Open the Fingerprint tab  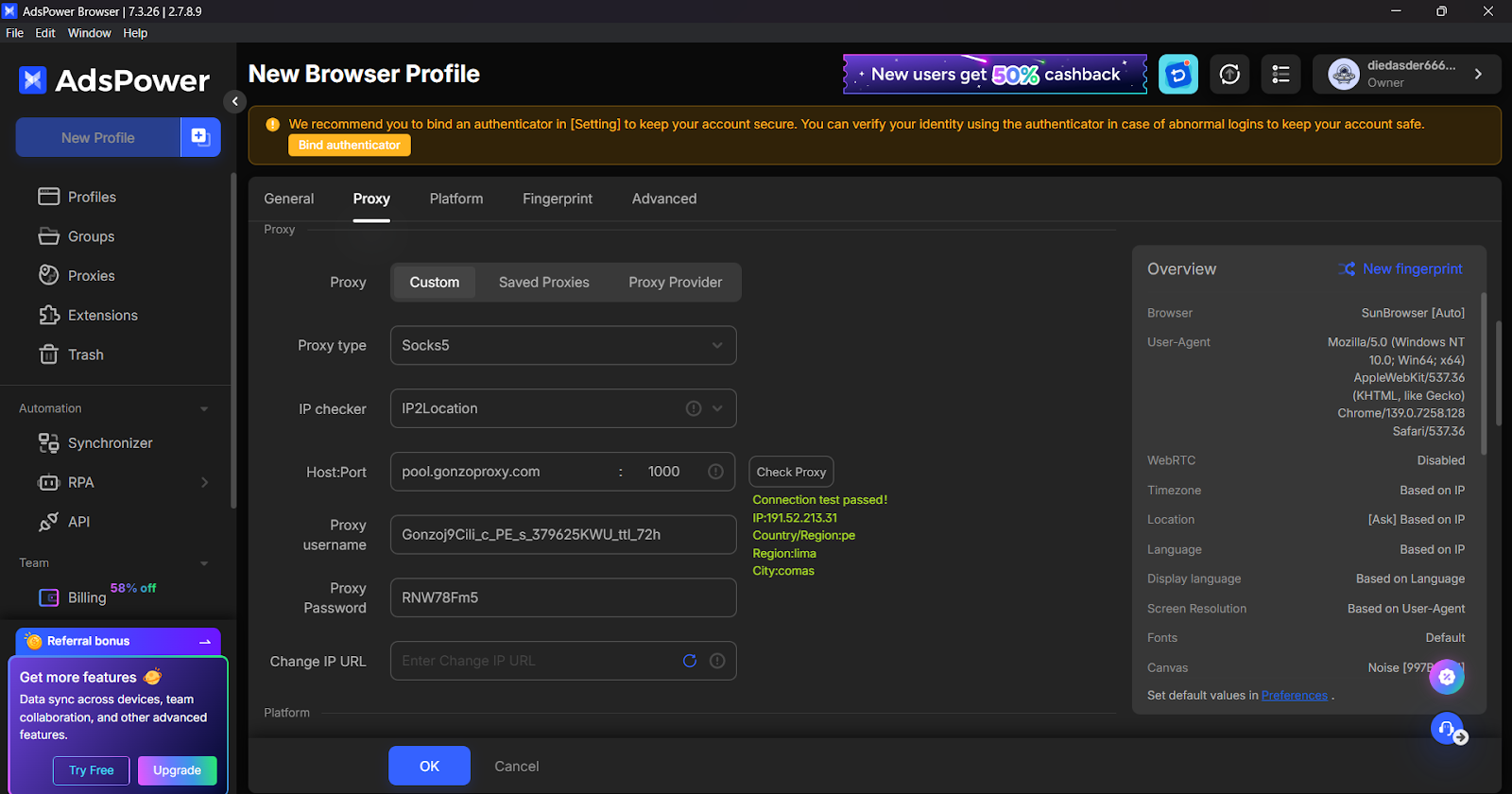point(558,198)
